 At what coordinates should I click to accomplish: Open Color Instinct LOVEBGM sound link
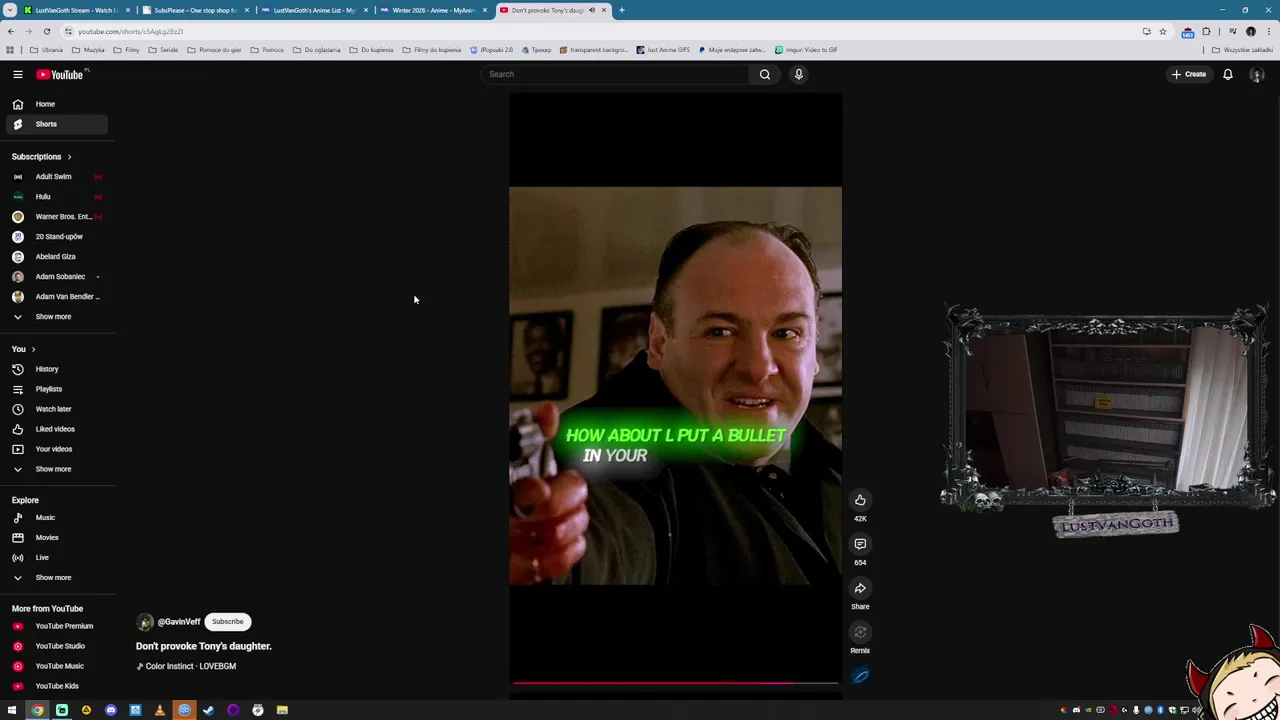click(187, 666)
